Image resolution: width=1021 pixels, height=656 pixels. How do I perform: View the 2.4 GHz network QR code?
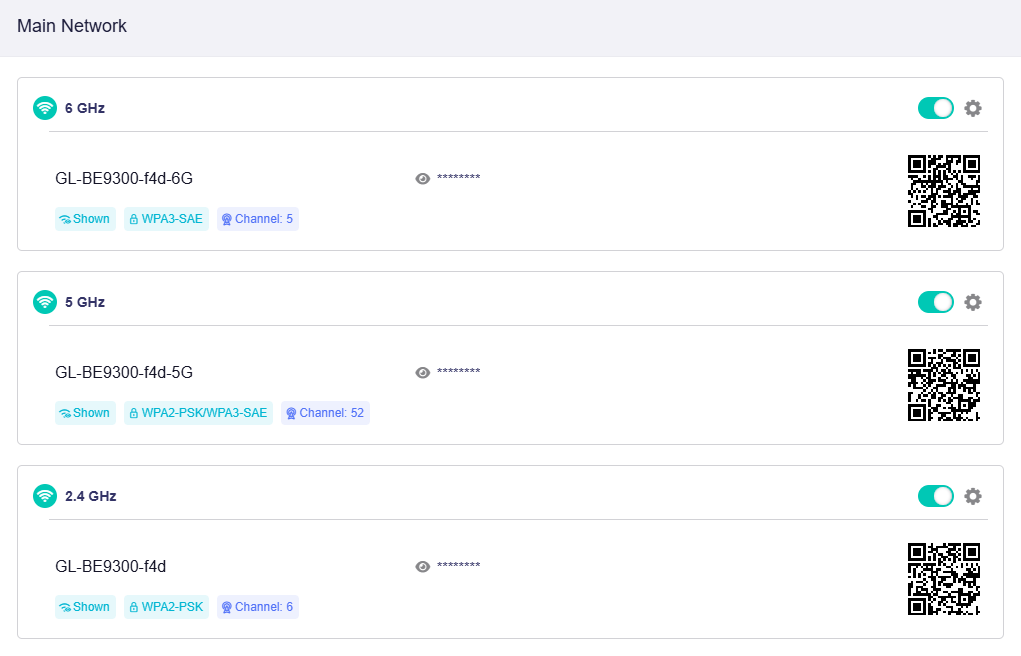pyautogui.click(x=944, y=579)
